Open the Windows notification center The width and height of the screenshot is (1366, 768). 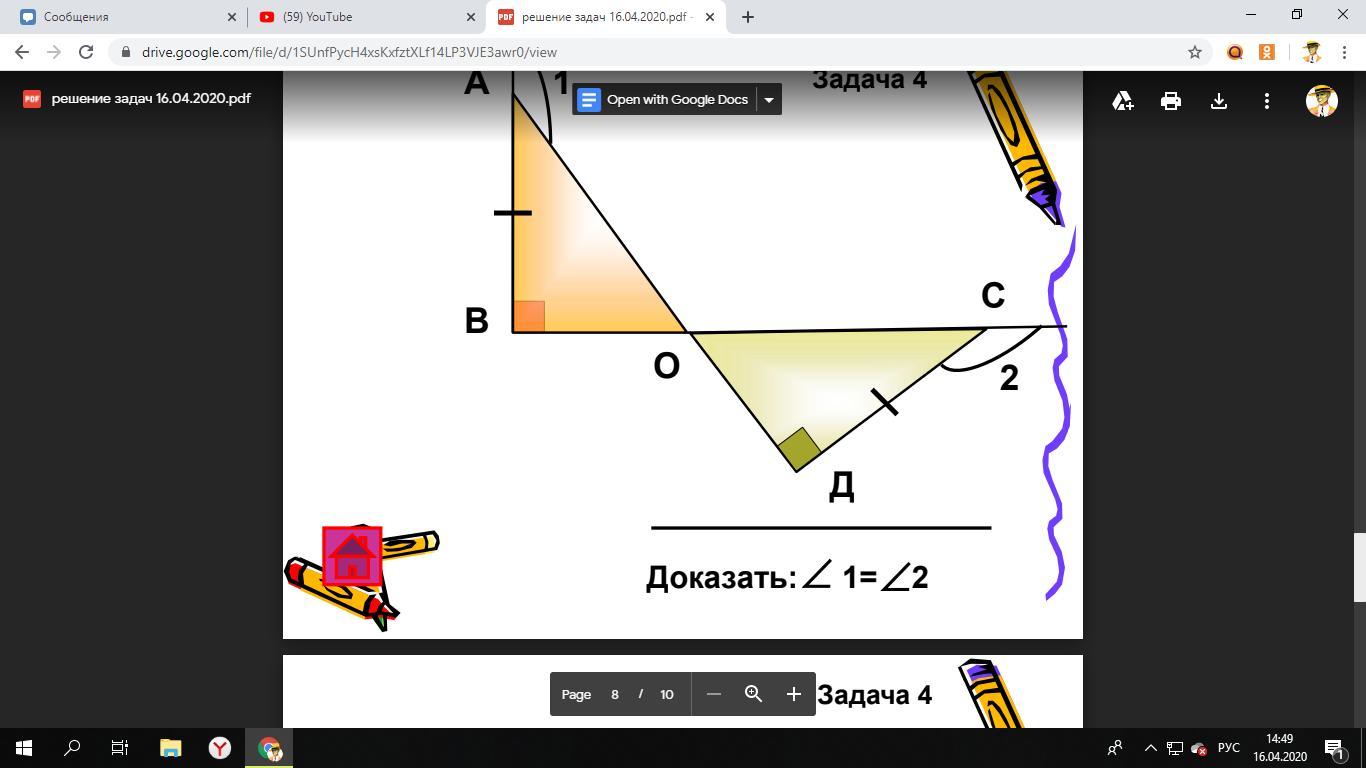click(x=1334, y=748)
